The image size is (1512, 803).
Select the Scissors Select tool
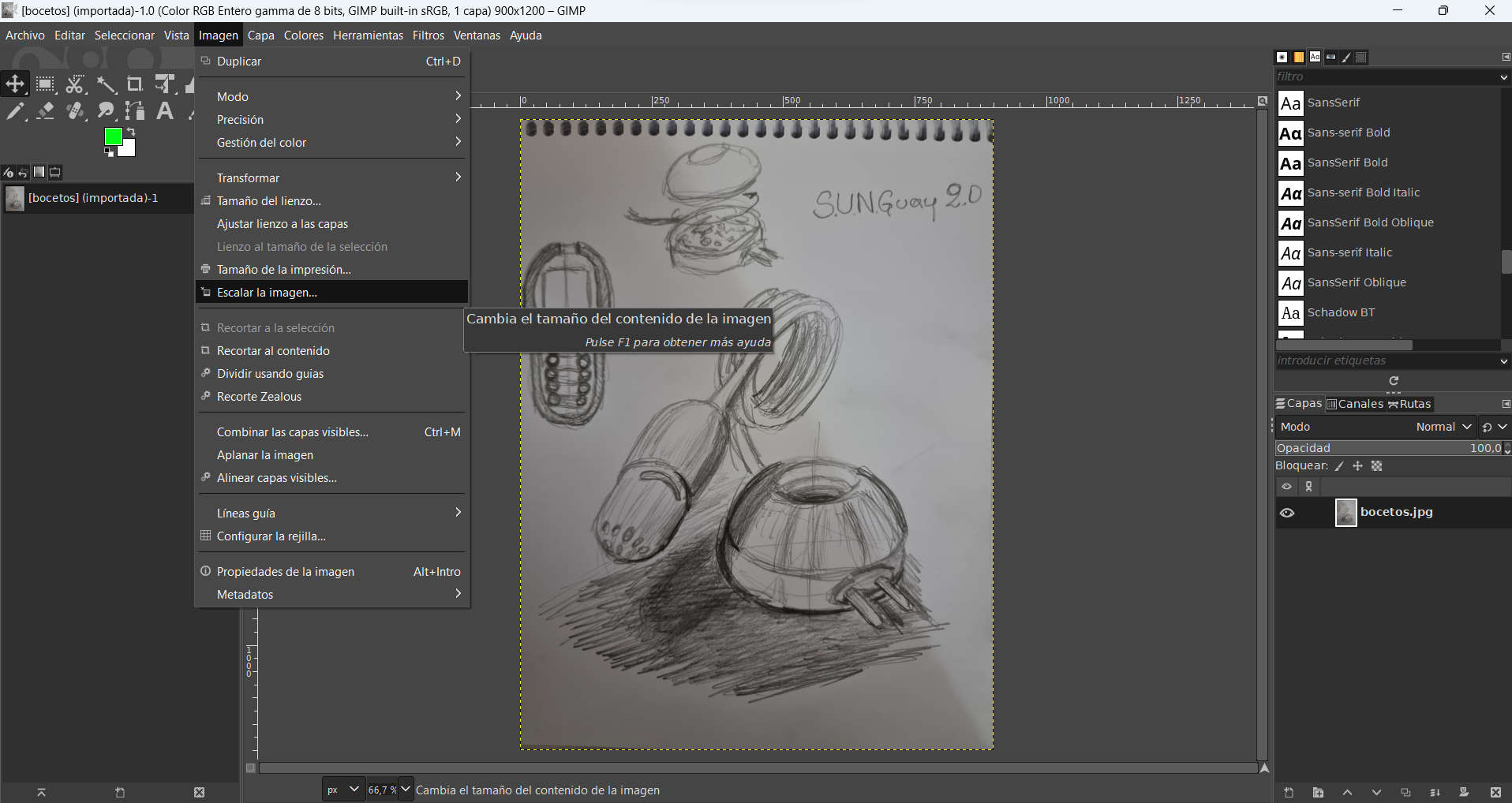point(75,84)
